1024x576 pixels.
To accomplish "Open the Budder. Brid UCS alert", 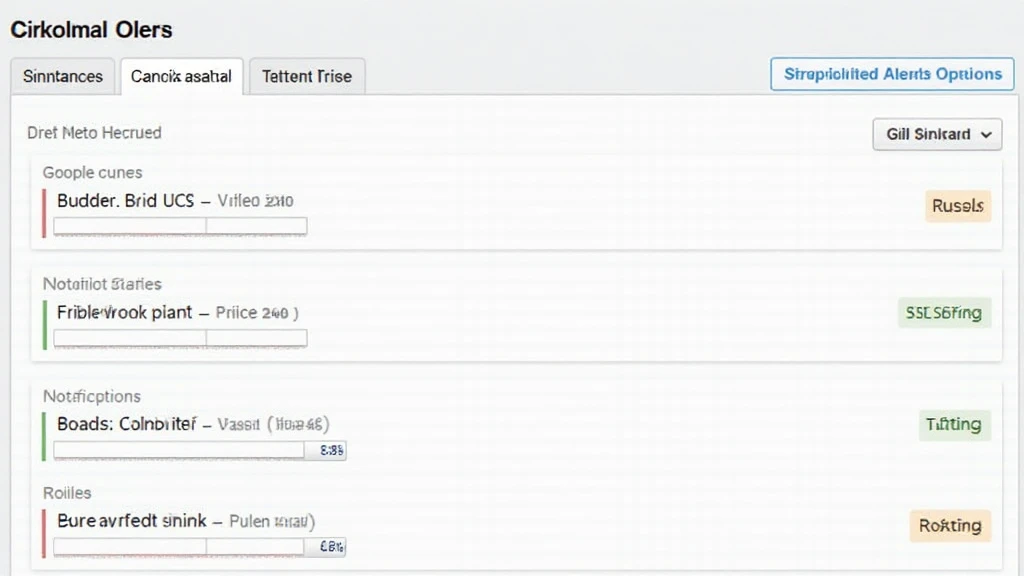I will (x=126, y=201).
